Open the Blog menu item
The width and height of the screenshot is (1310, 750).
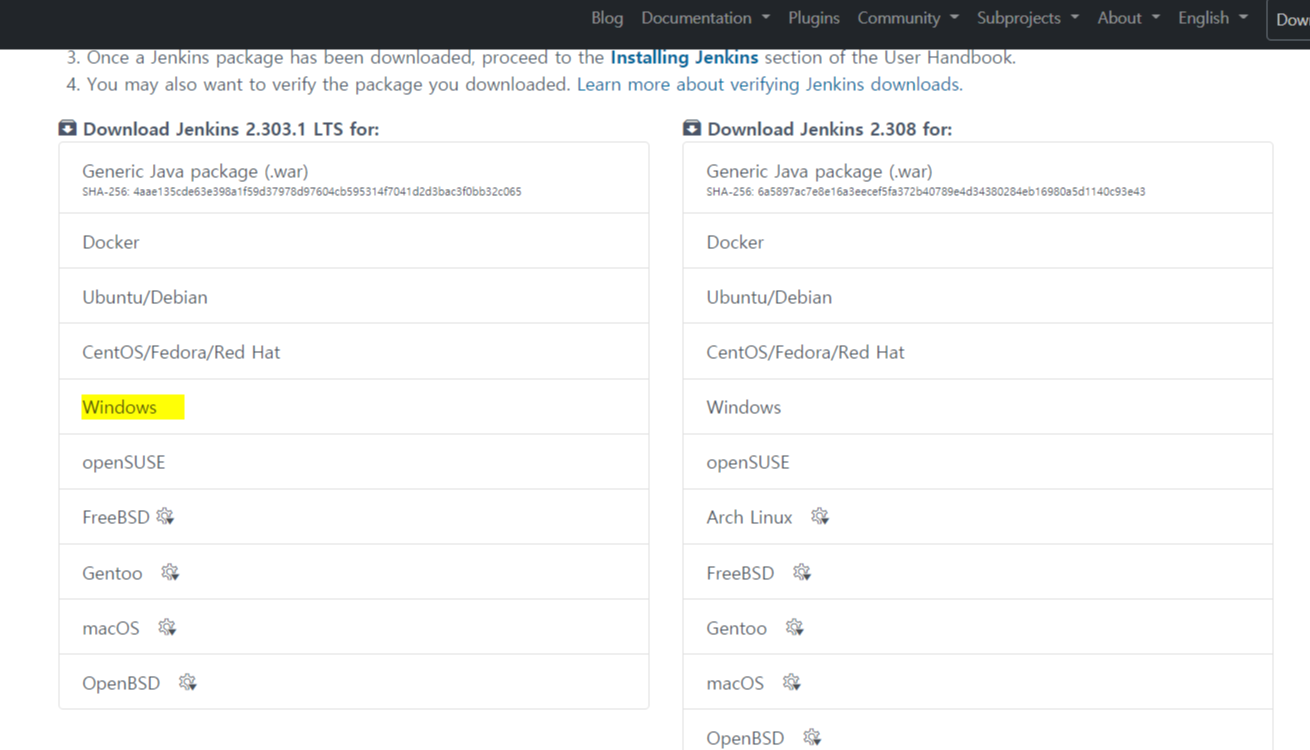[607, 18]
